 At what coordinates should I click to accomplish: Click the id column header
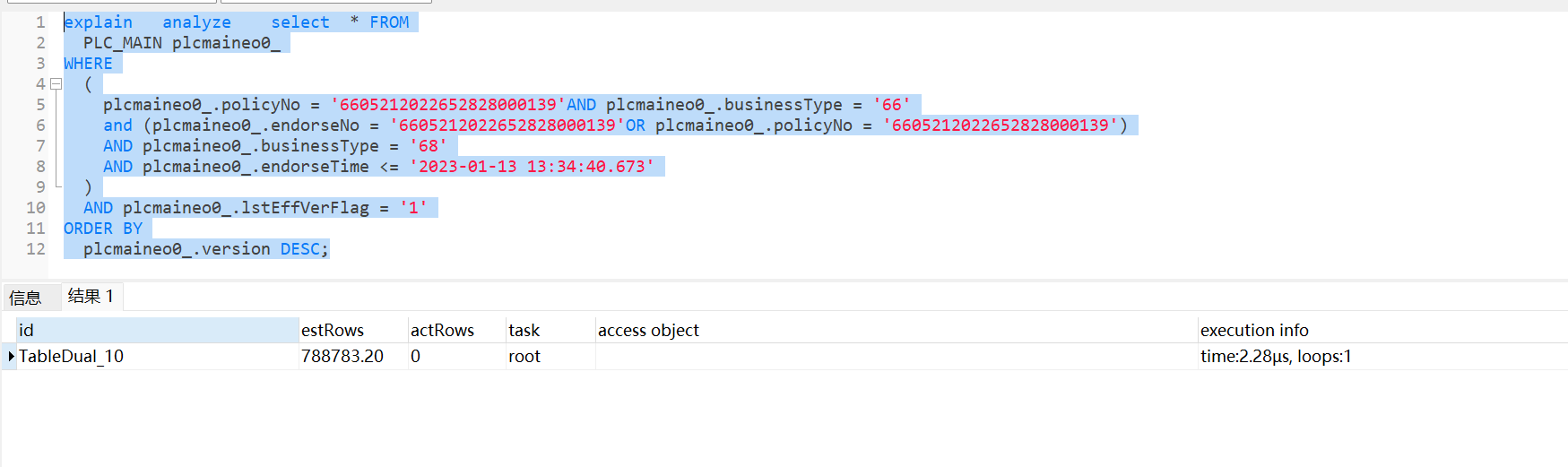157,330
